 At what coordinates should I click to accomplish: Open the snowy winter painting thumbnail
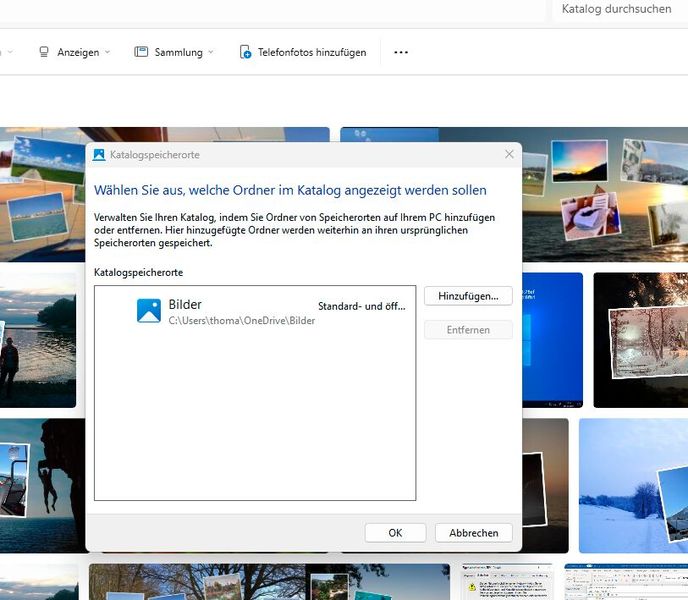[641, 340]
